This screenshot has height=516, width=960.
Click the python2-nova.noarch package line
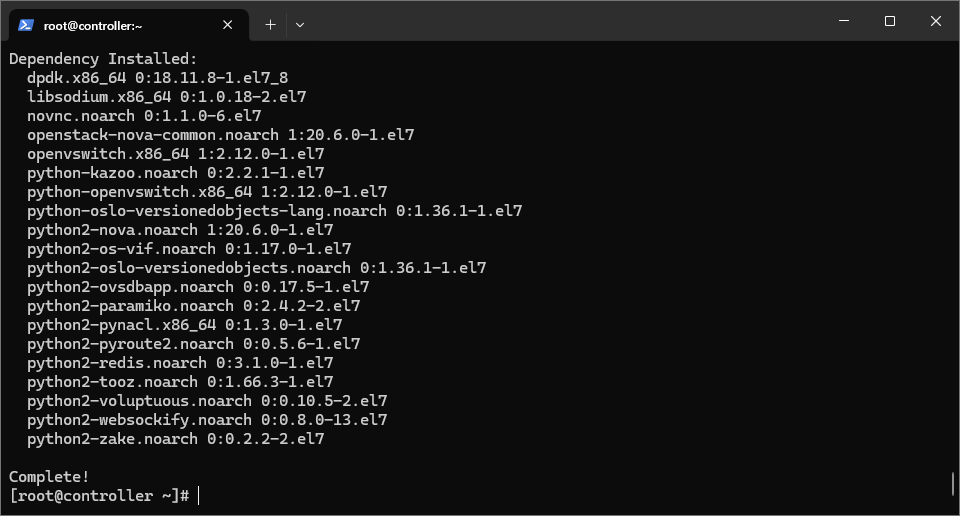(180, 230)
